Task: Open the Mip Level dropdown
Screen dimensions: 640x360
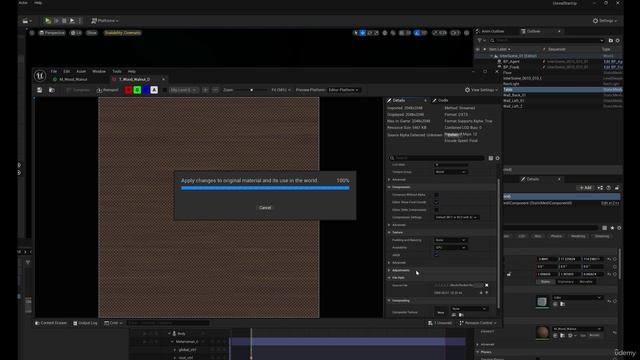Action: (184, 90)
